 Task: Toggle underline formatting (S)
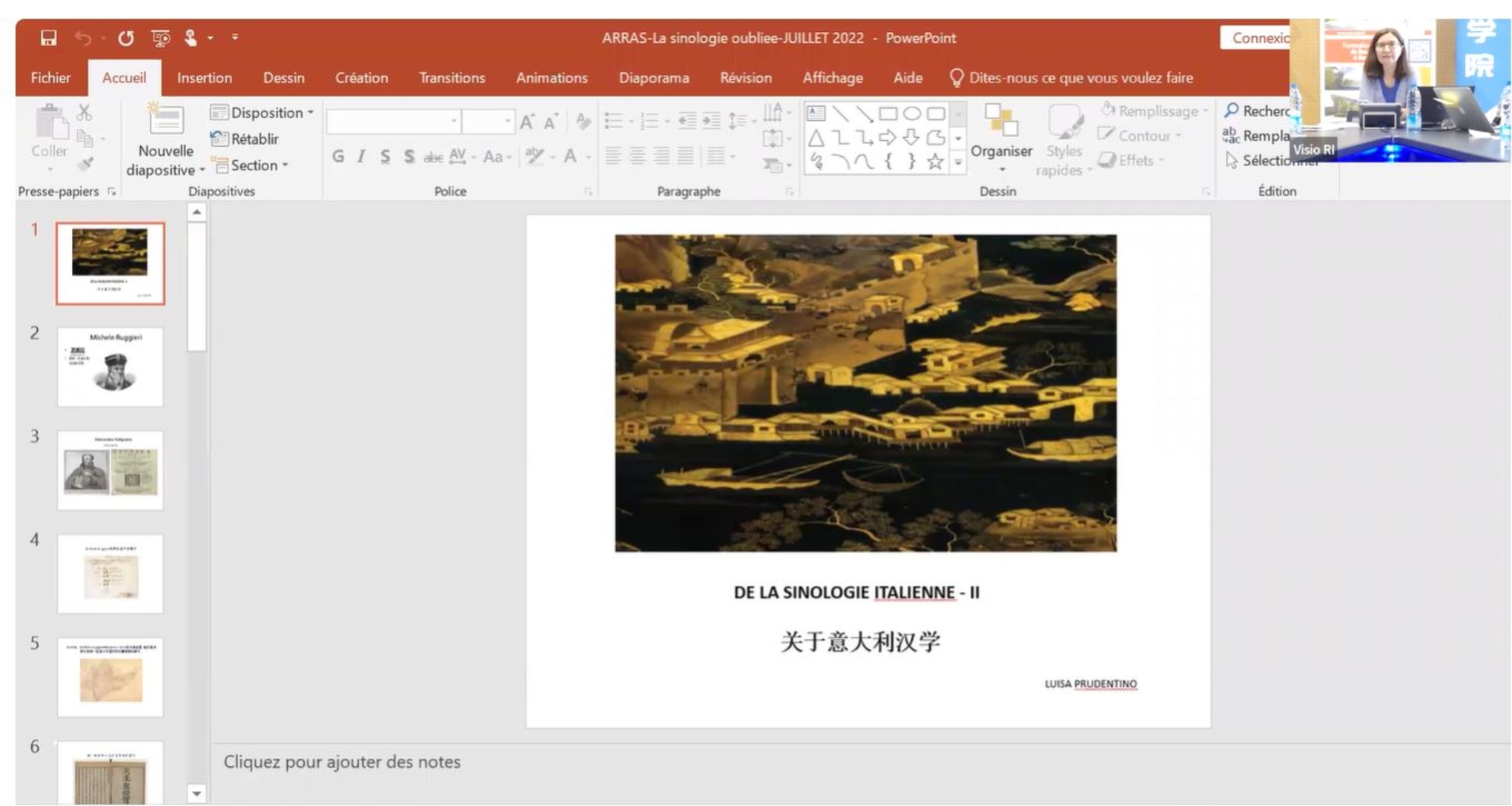tap(385, 157)
